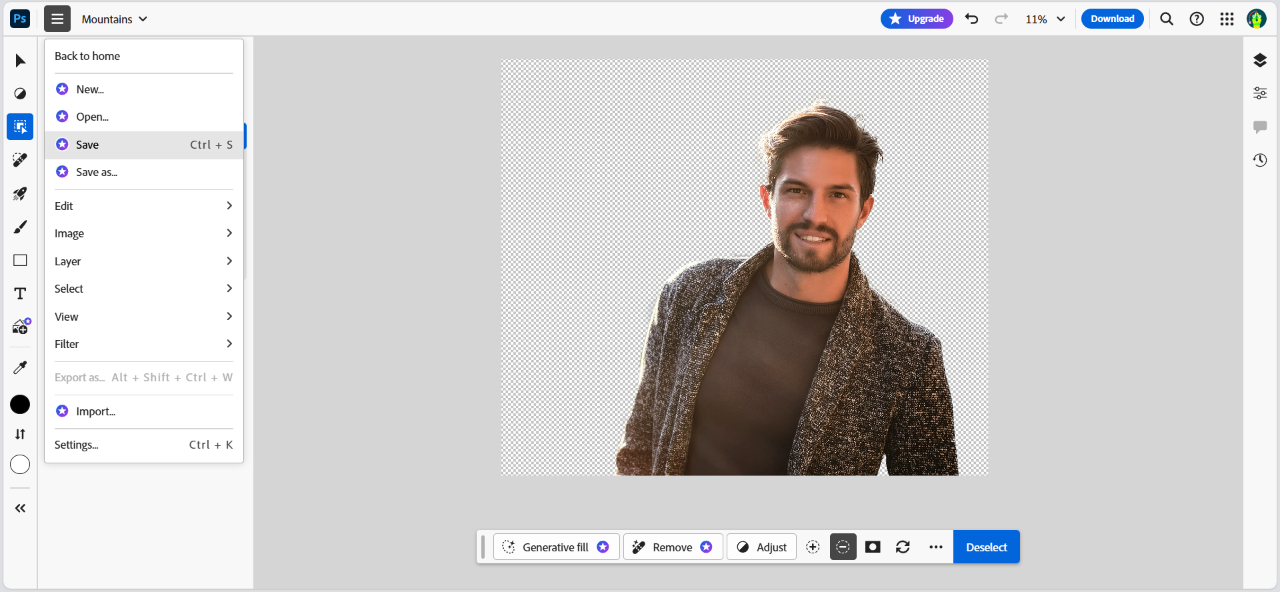
Task: Open the Comments panel
Action: [x=1260, y=127]
